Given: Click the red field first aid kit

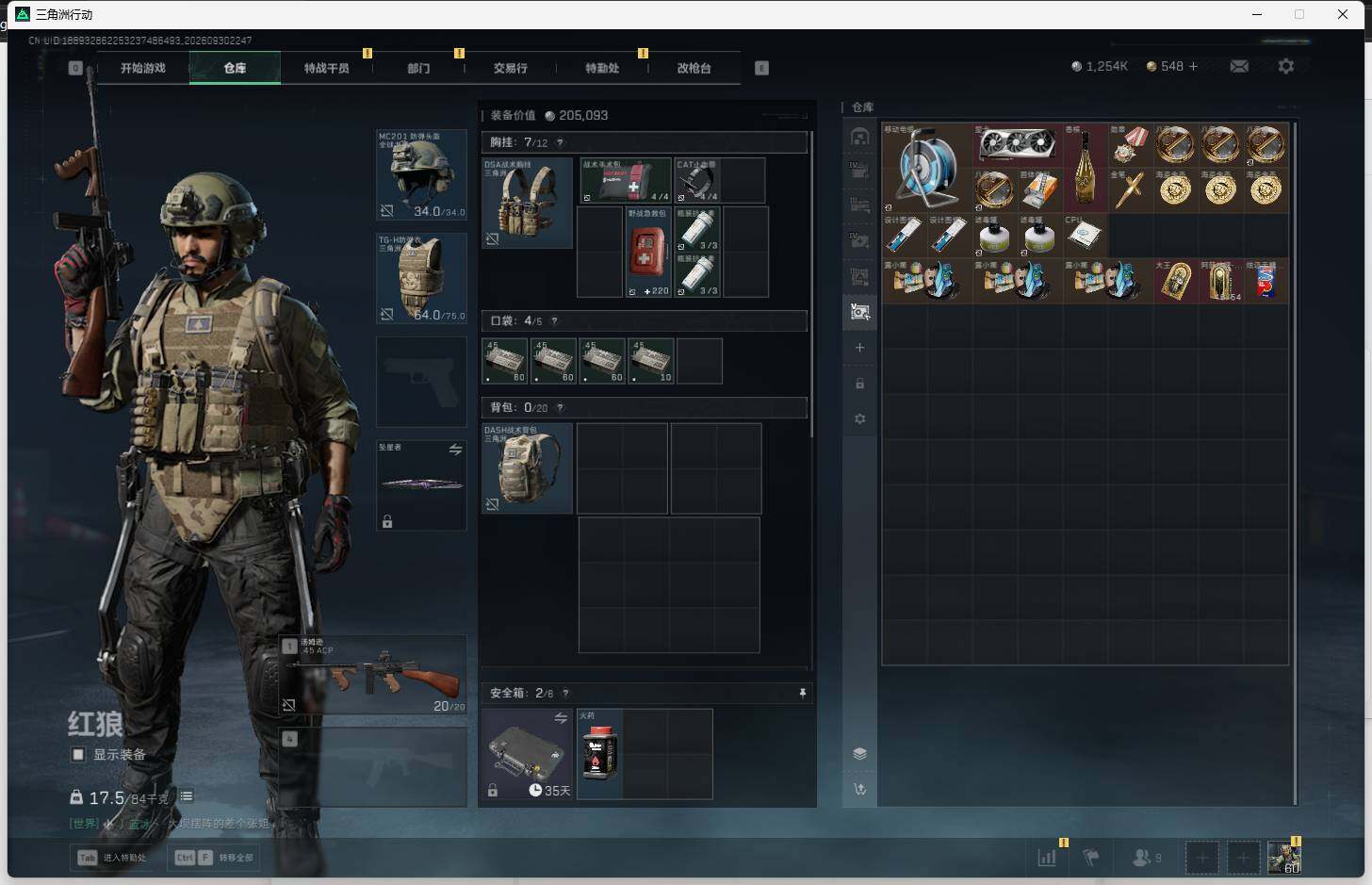Looking at the screenshot, I should tap(647, 252).
